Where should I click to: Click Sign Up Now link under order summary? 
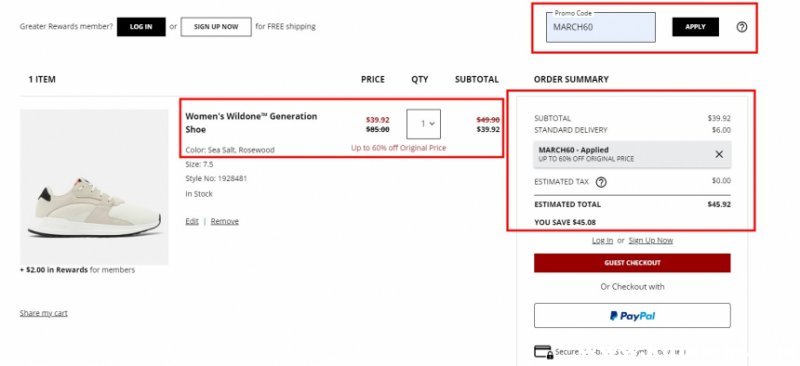tap(651, 240)
